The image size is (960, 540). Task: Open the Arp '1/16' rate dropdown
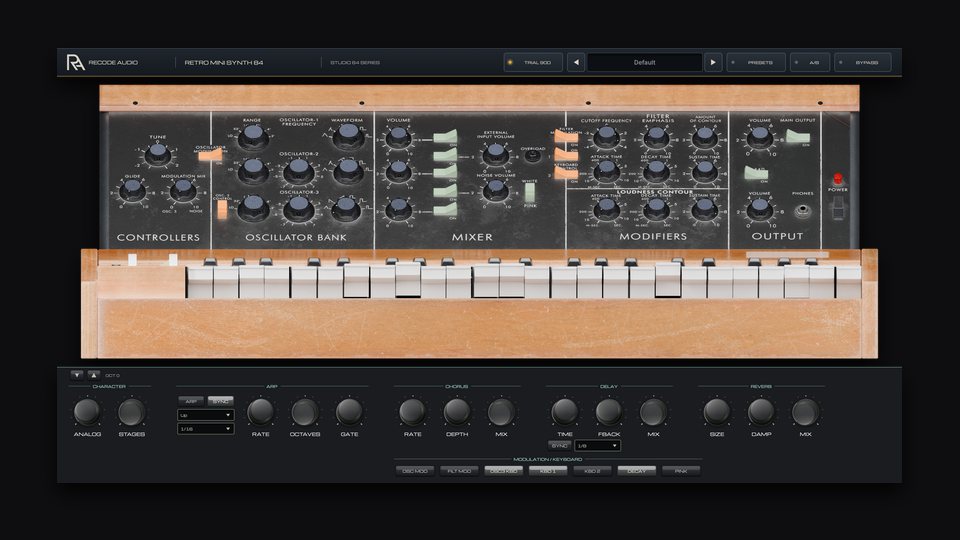(205, 429)
